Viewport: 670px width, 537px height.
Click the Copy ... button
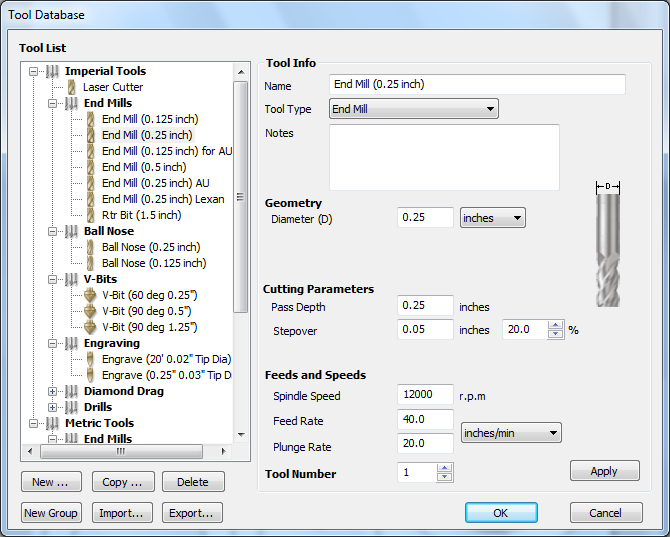tap(123, 482)
